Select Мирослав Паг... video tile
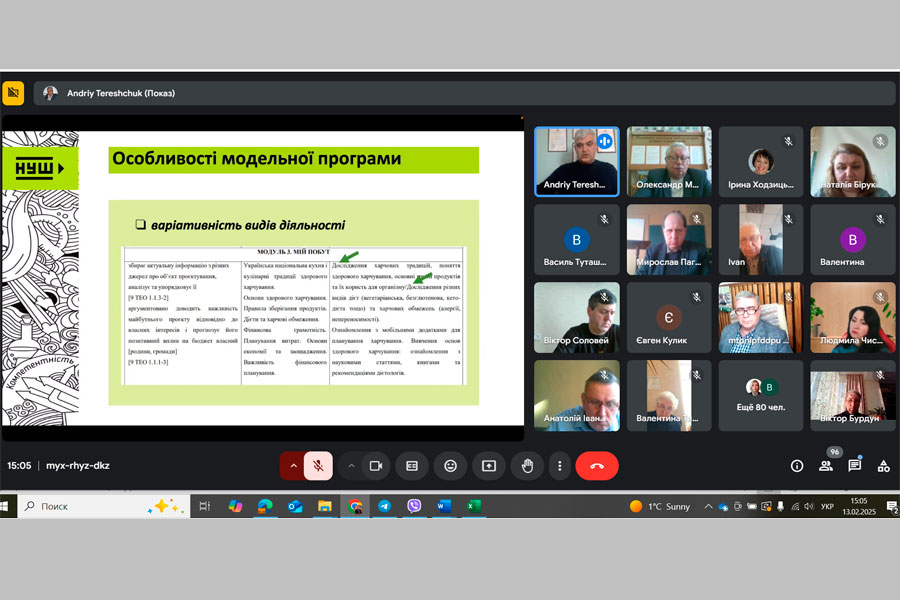This screenshot has height=600, width=900. coord(669,239)
